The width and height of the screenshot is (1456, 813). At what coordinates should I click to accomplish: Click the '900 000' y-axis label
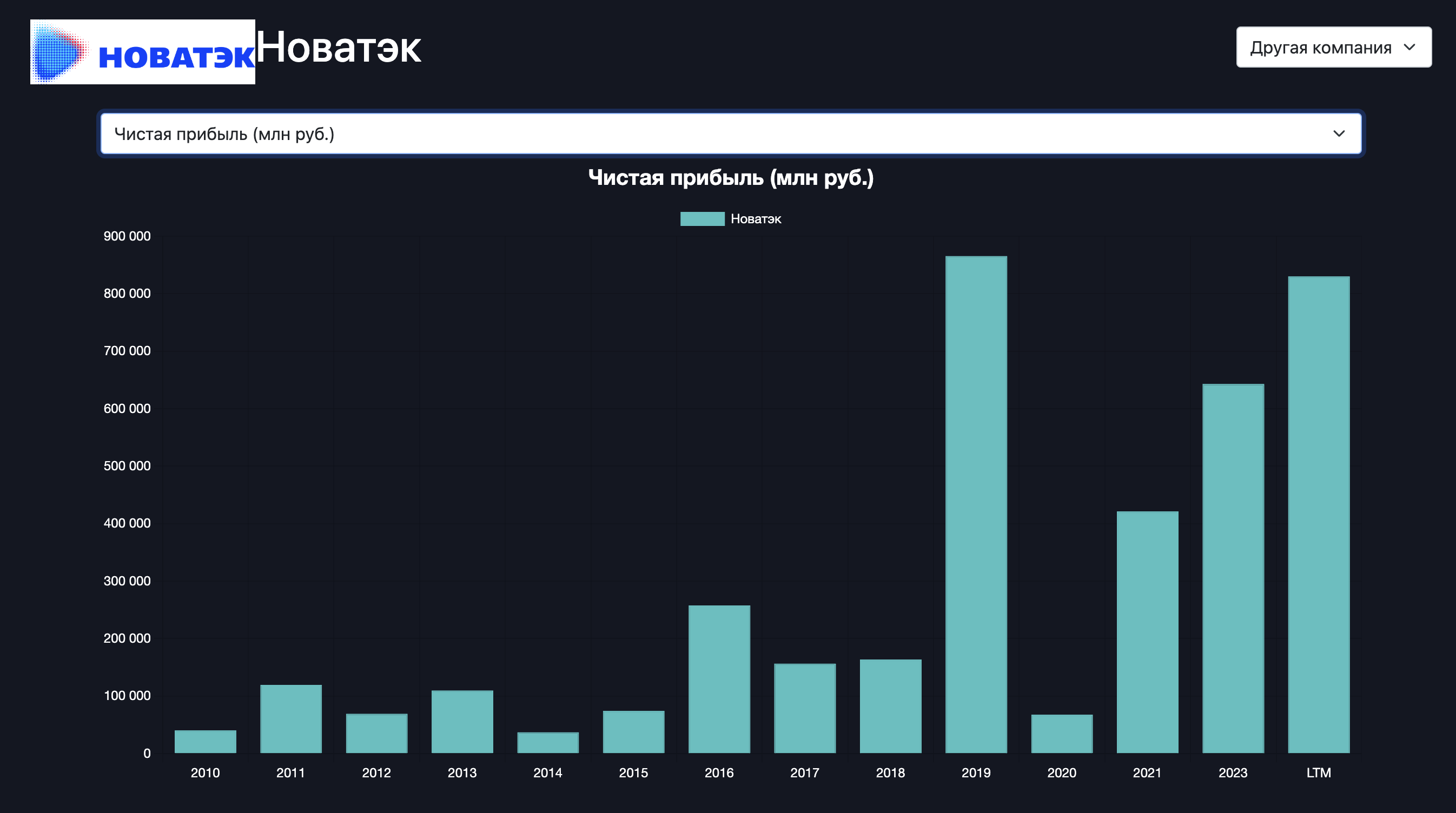(x=127, y=236)
